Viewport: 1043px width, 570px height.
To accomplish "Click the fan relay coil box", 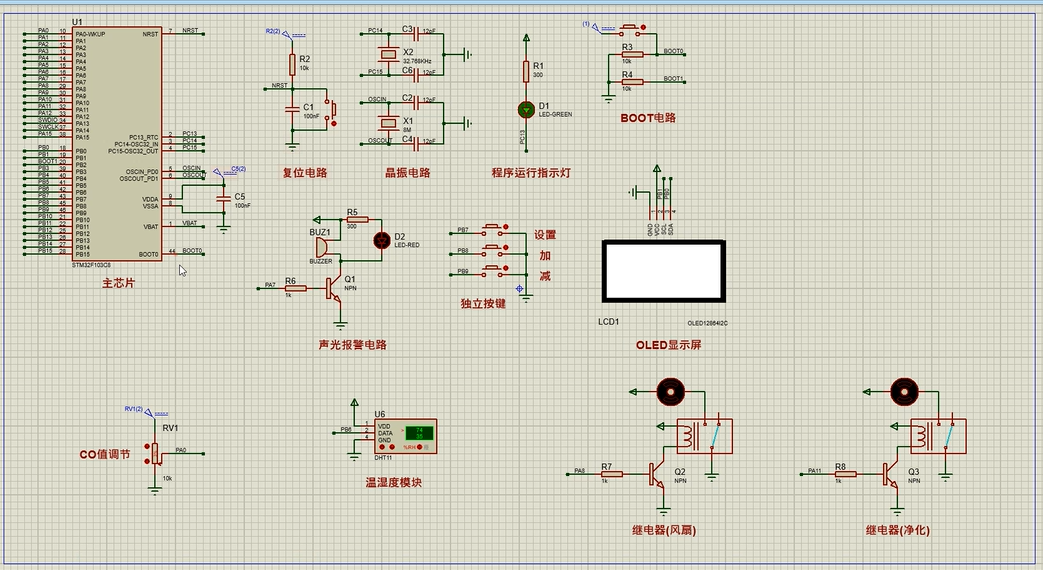I will (x=704, y=436).
